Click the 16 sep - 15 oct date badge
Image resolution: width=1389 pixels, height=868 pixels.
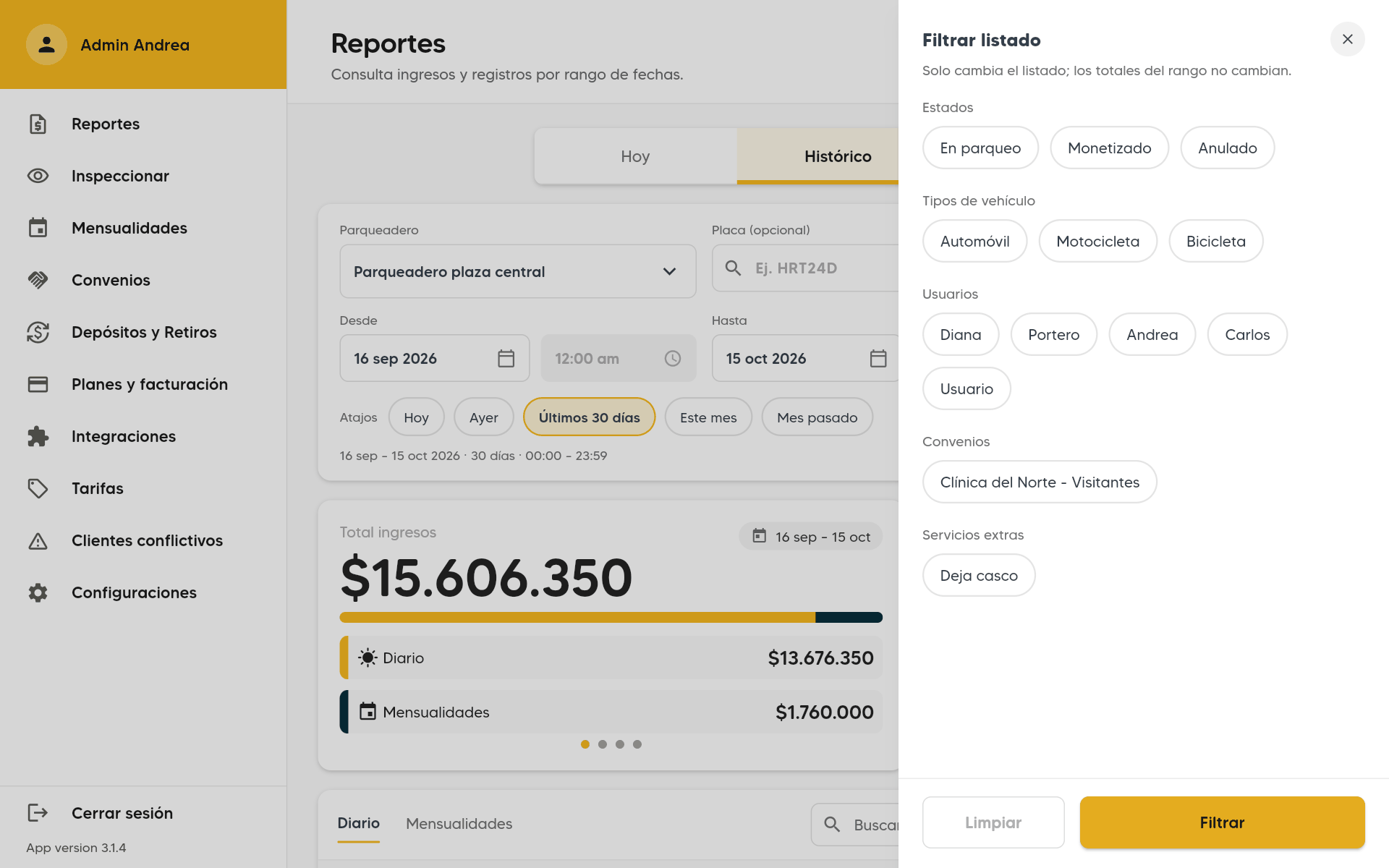tap(810, 536)
